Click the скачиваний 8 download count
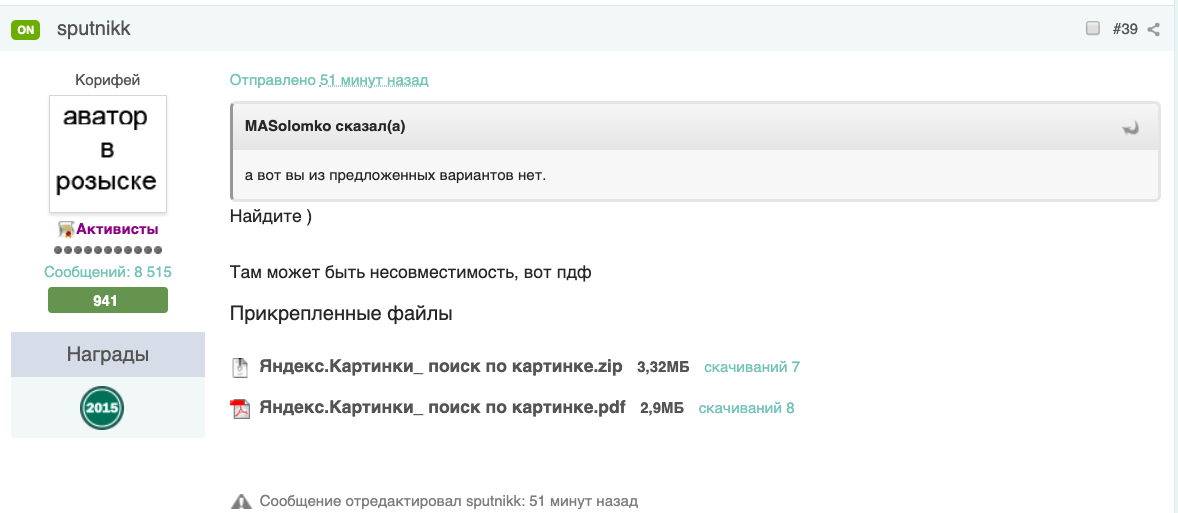This screenshot has height=513, width=1178. point(745,408)
